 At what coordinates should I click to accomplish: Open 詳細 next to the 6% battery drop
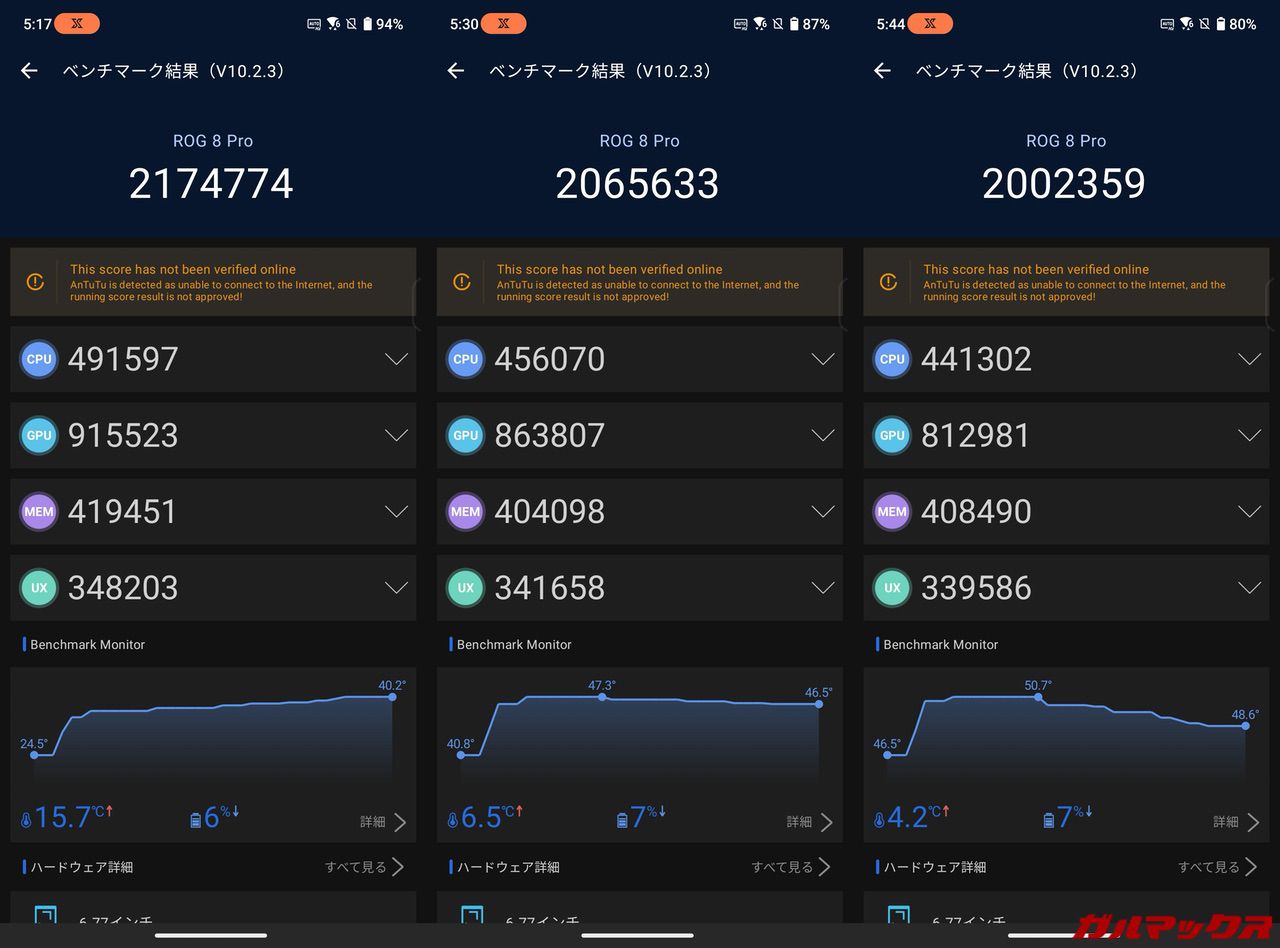(384, 822)
